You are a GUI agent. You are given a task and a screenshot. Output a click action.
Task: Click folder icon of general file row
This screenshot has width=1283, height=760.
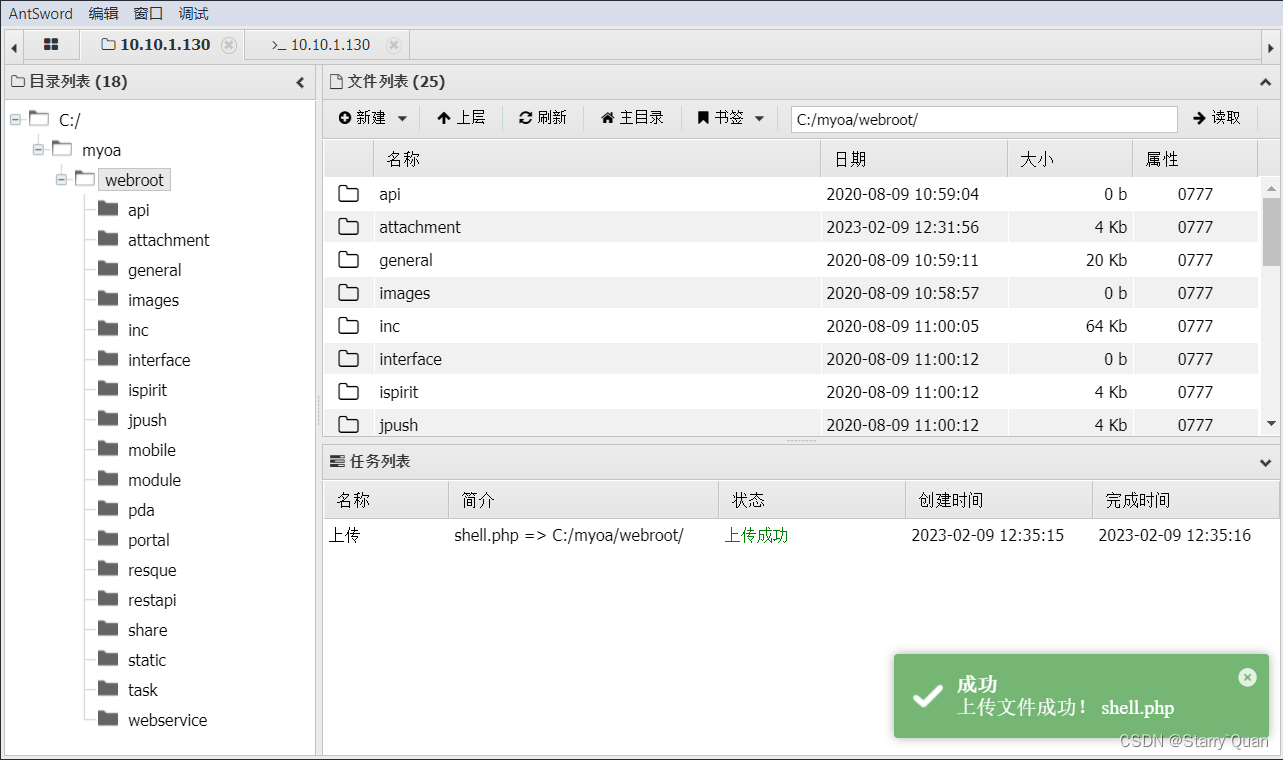(x=348, y=260)
